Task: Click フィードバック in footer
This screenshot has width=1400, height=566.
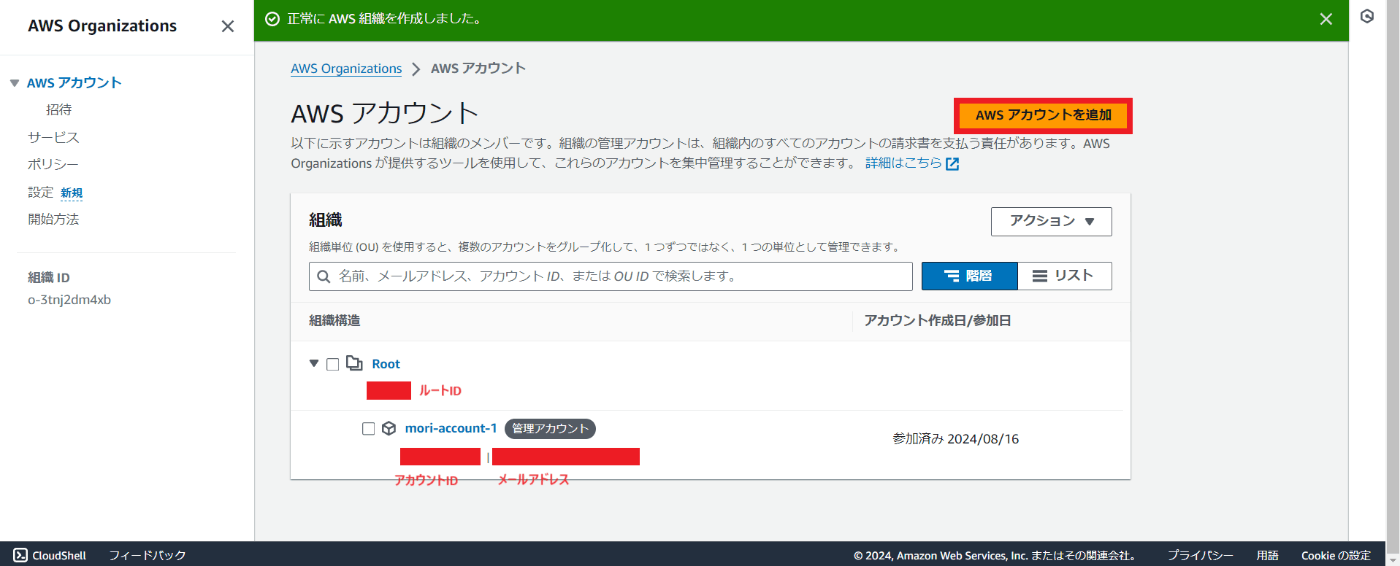Action: click(147, 555)
